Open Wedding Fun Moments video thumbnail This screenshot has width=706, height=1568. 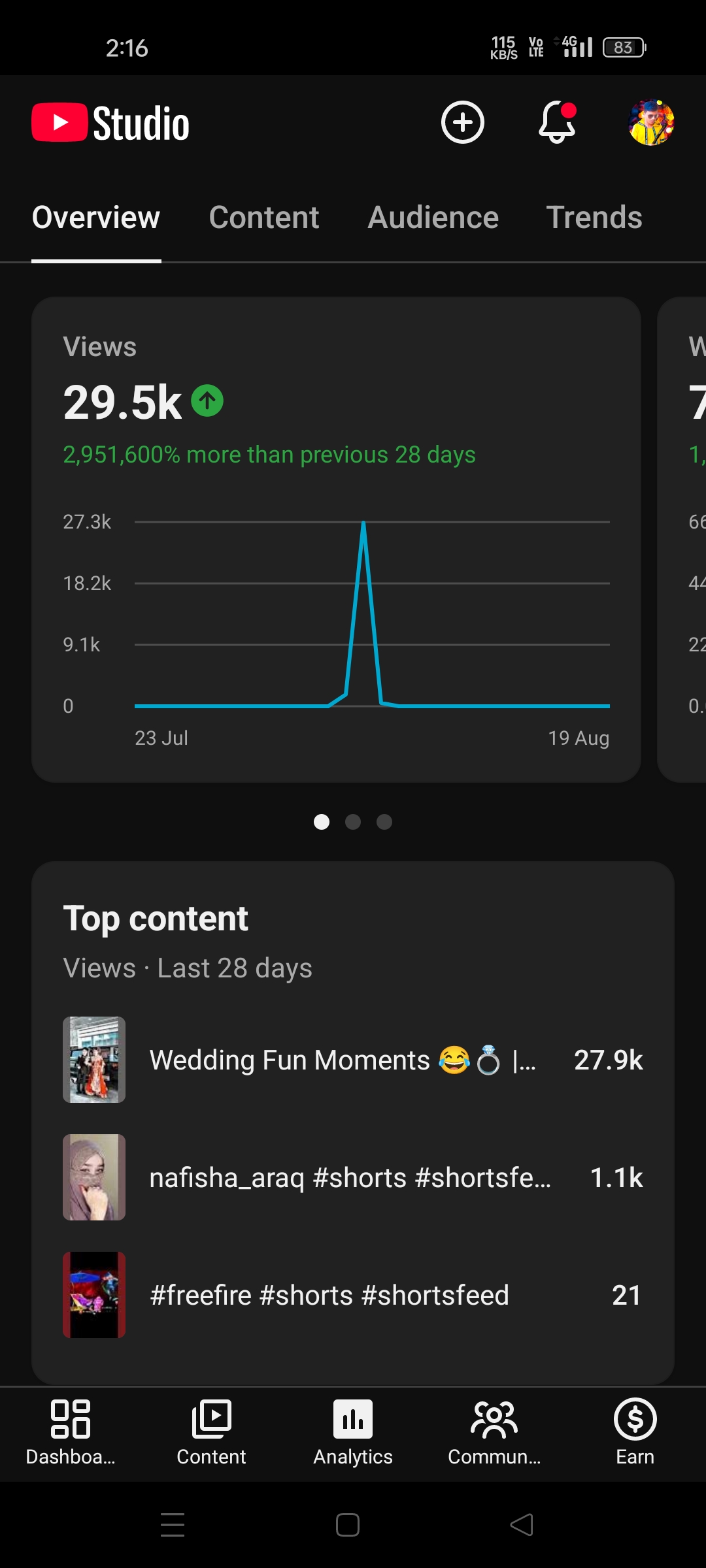pyautogui.click(x=94, y=1060)
